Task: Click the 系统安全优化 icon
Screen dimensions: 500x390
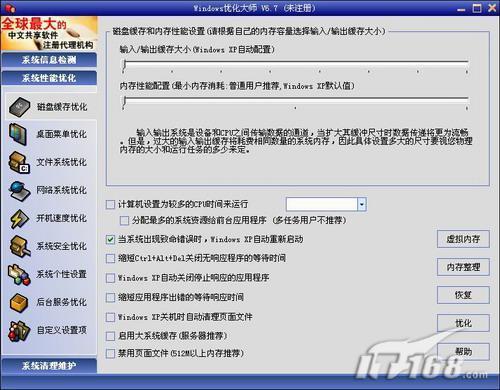Action: point(20,246)
